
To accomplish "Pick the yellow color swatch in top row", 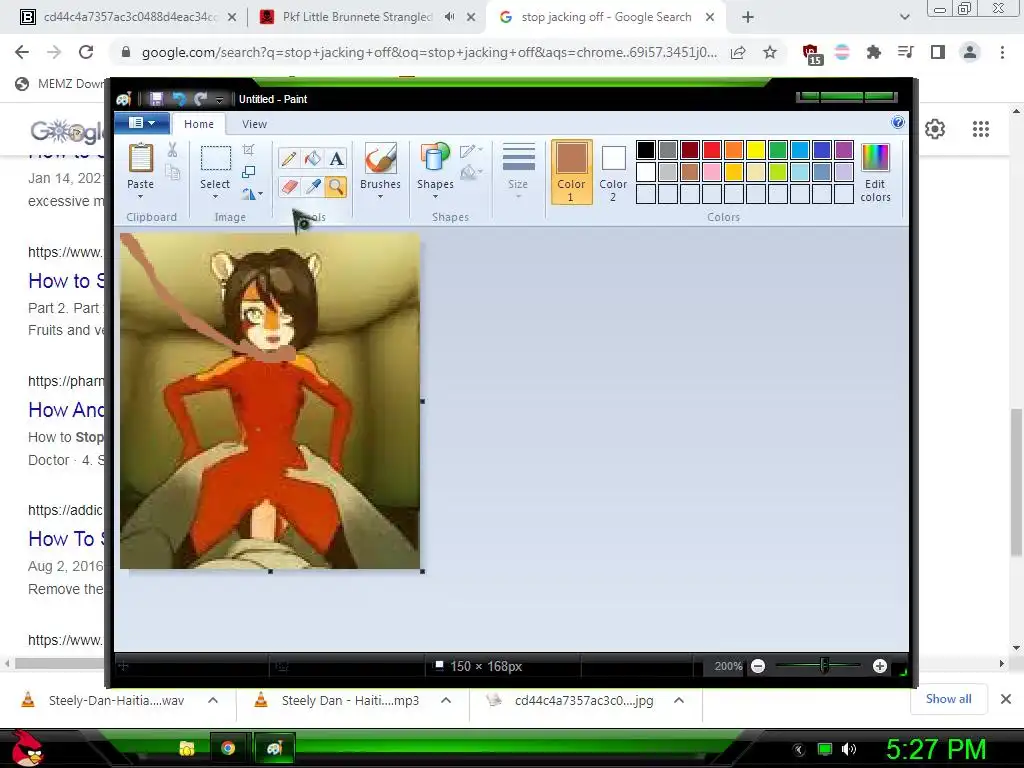I will (756, 150).
